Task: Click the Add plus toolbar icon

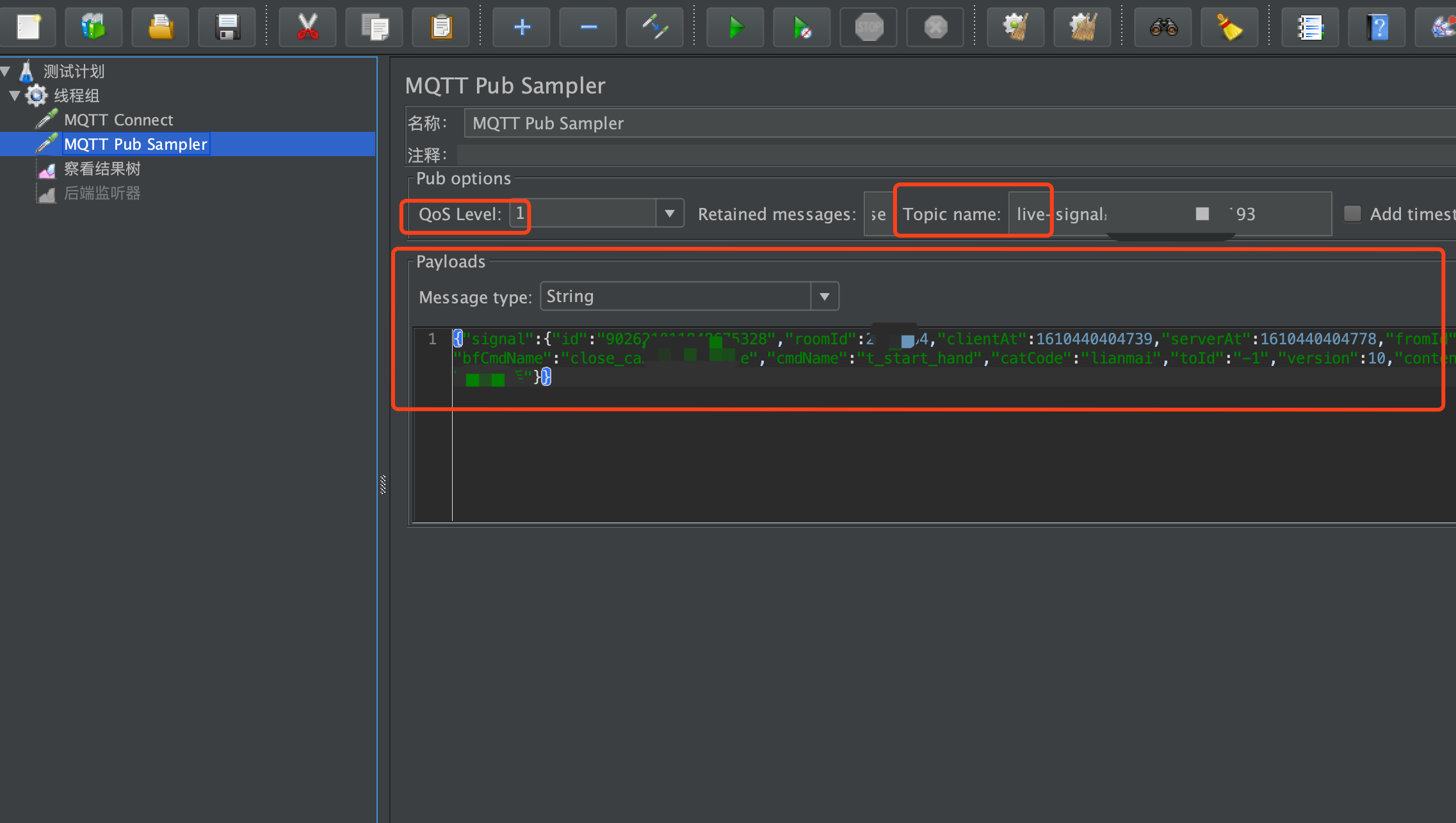Action: [x=521, y=27]
